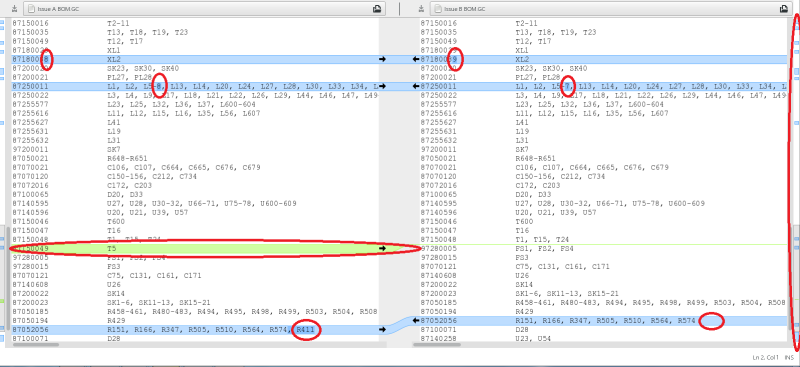Save the left pane file
Screen dimensions: 800x367
pyautogui.click(x=14, y=9)
